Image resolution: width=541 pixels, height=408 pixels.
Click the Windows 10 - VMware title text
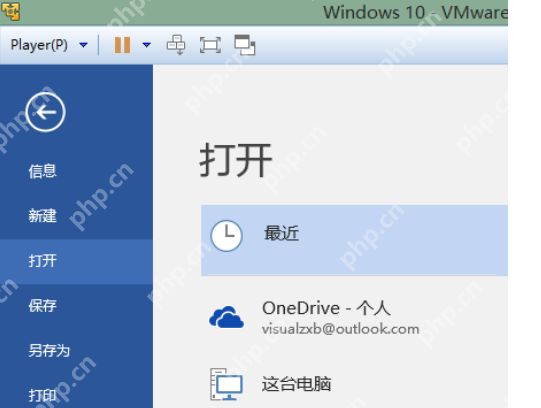(415, 12)
